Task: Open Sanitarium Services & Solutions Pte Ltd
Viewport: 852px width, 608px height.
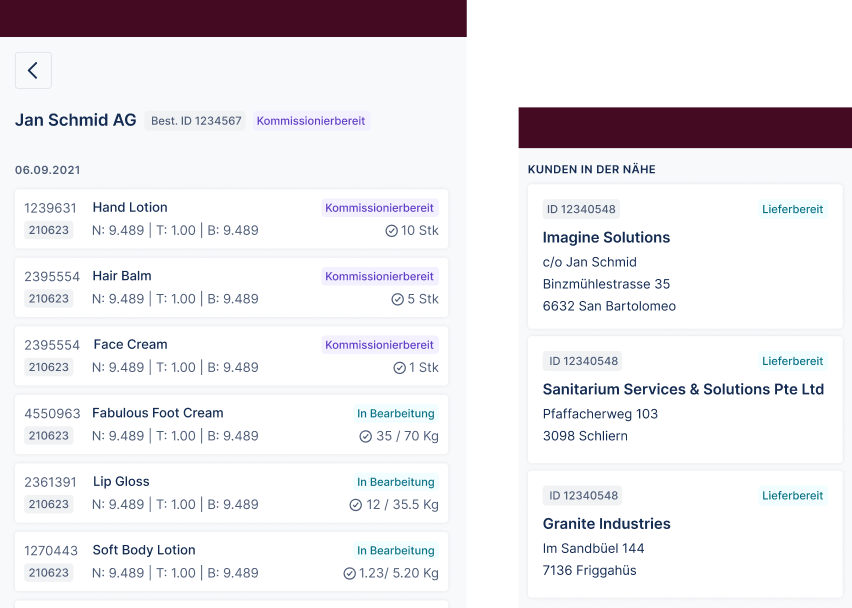Action: 685,399
